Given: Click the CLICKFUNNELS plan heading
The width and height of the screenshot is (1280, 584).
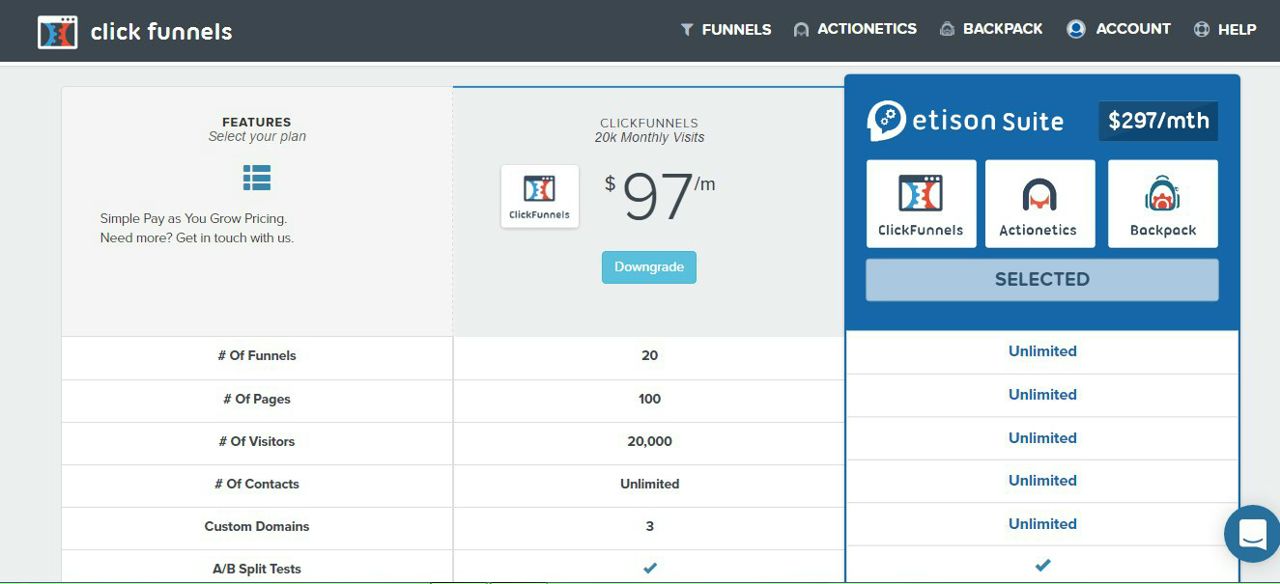Looking at the screenshot, I should pyautogui.click(x=649, y=123).
